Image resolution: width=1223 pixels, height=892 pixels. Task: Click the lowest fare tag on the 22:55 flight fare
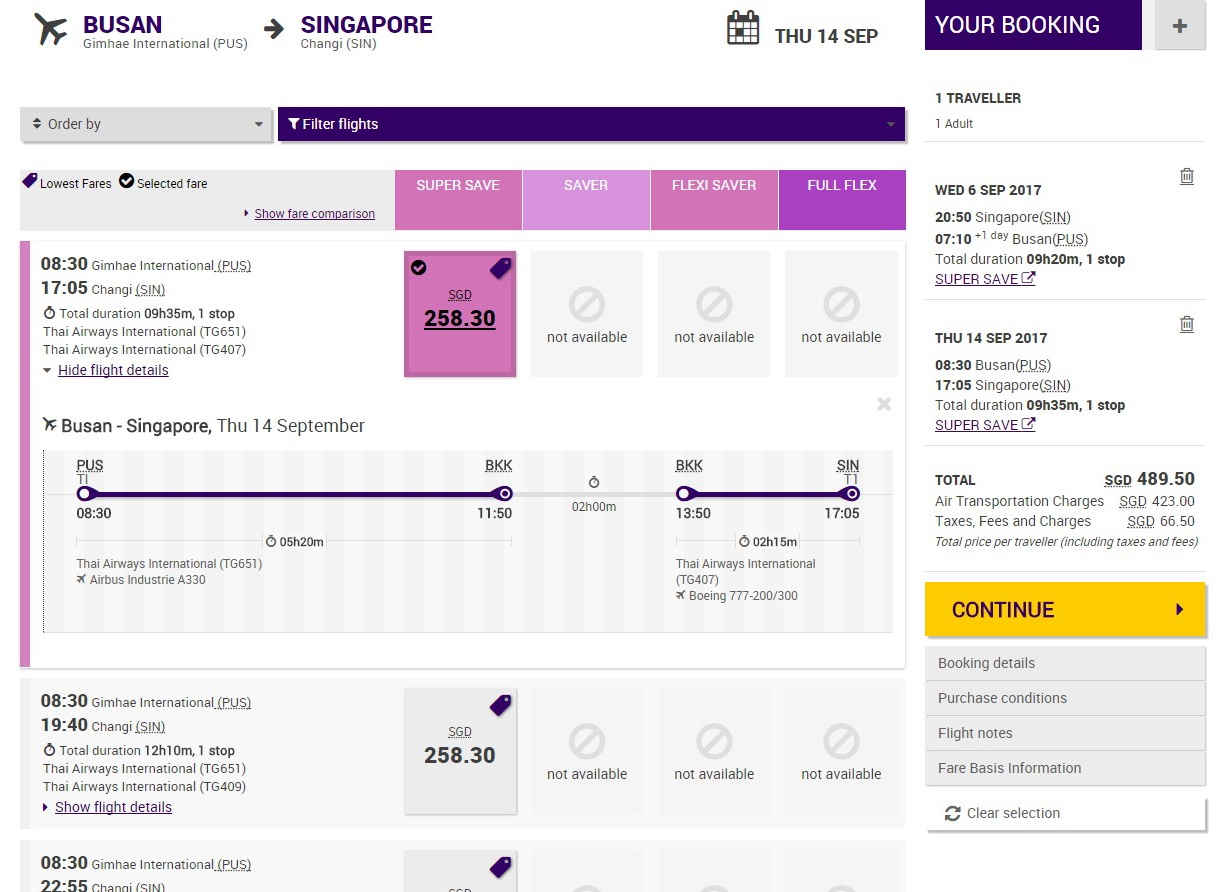(500, 866)
